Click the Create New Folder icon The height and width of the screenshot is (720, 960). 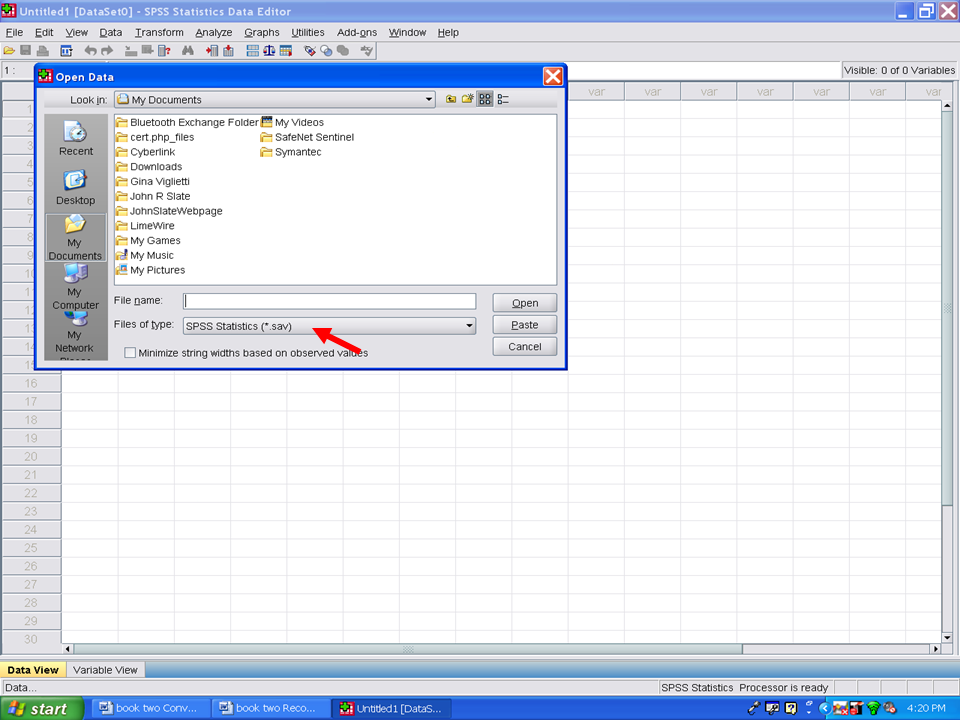click(x=467, y=99)
